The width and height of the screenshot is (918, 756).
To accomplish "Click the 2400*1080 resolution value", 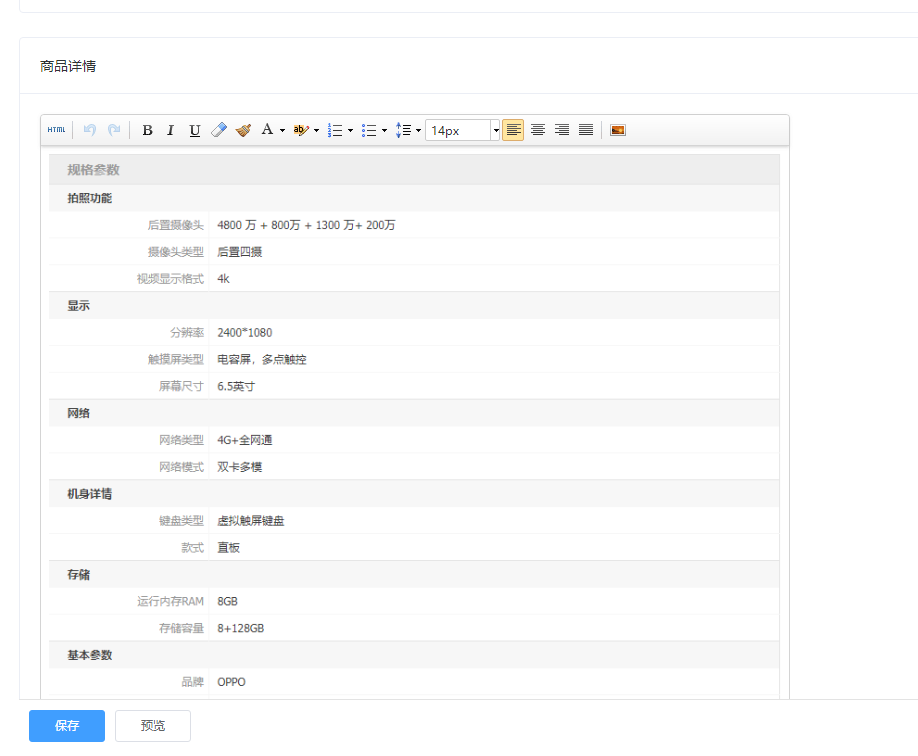I will pyautogui.click(x=245, y=333).
